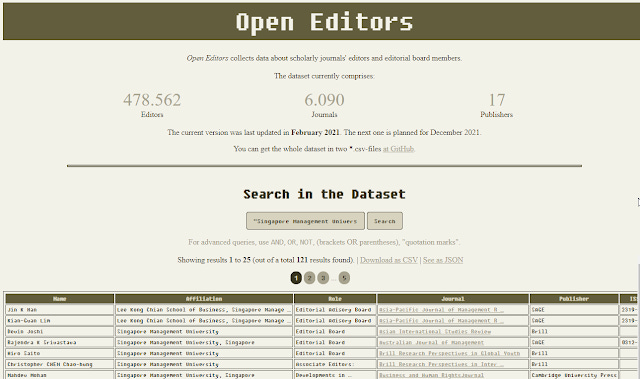Select current page 1 pagination button
The image size is (640, 379).
point(296,278)
